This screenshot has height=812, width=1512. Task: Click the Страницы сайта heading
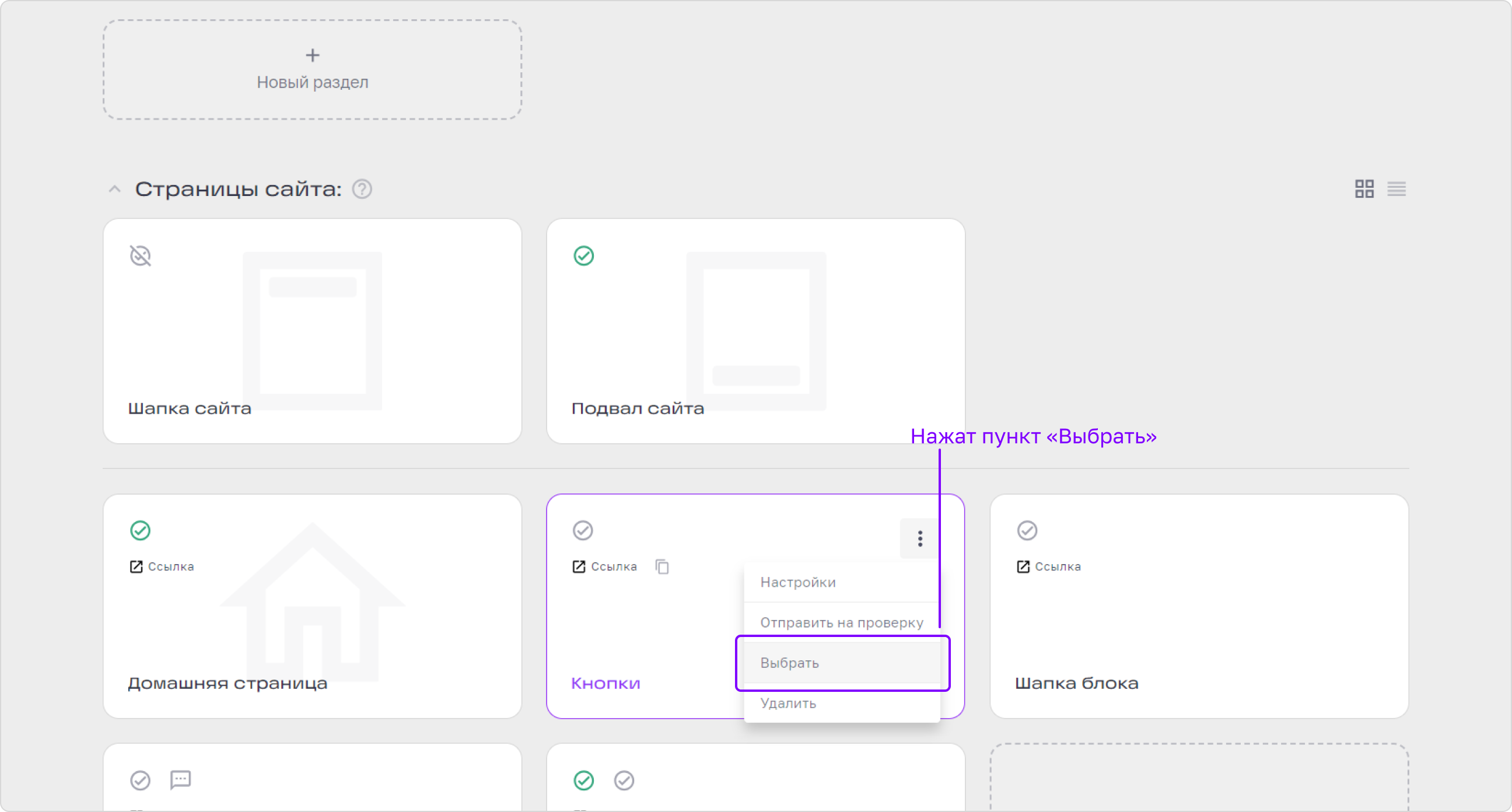[239, 189]
